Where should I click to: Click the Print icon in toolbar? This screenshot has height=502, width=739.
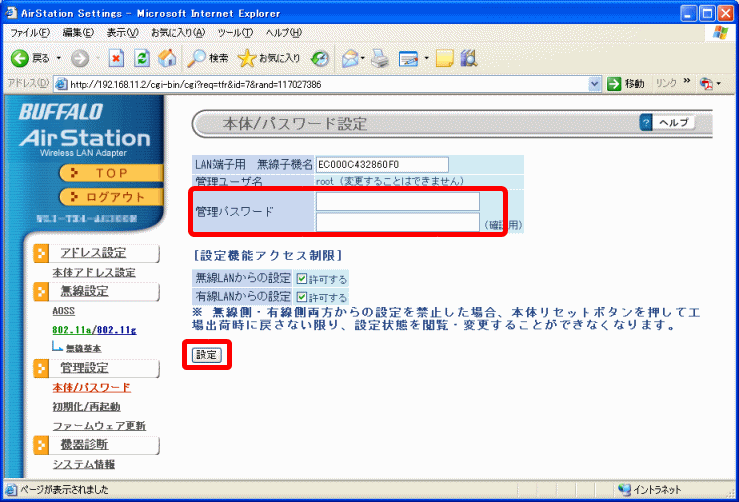tap(380, 58)
